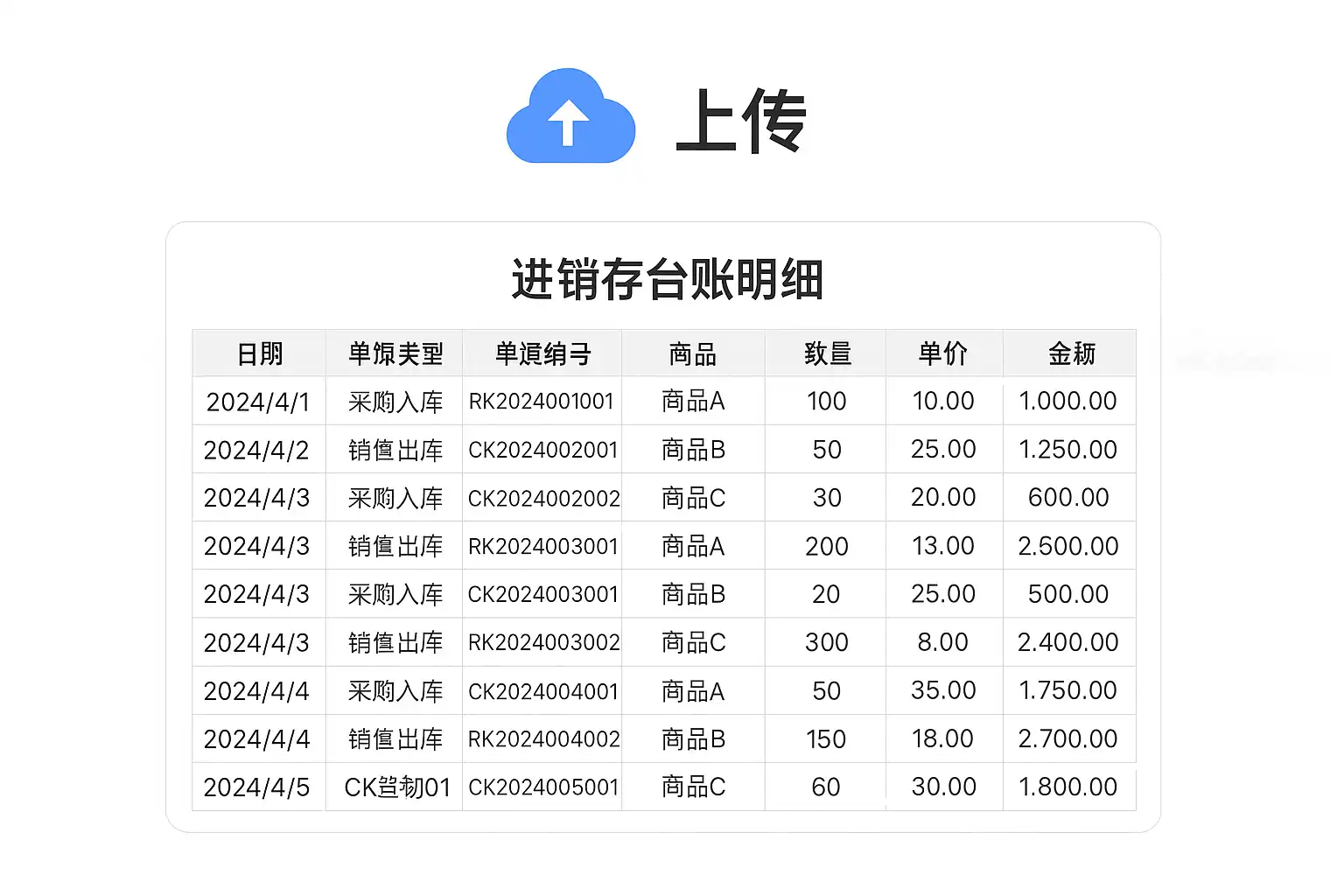
Task: Click the blue cloud upload icon
Action: (x=570, y=116)
